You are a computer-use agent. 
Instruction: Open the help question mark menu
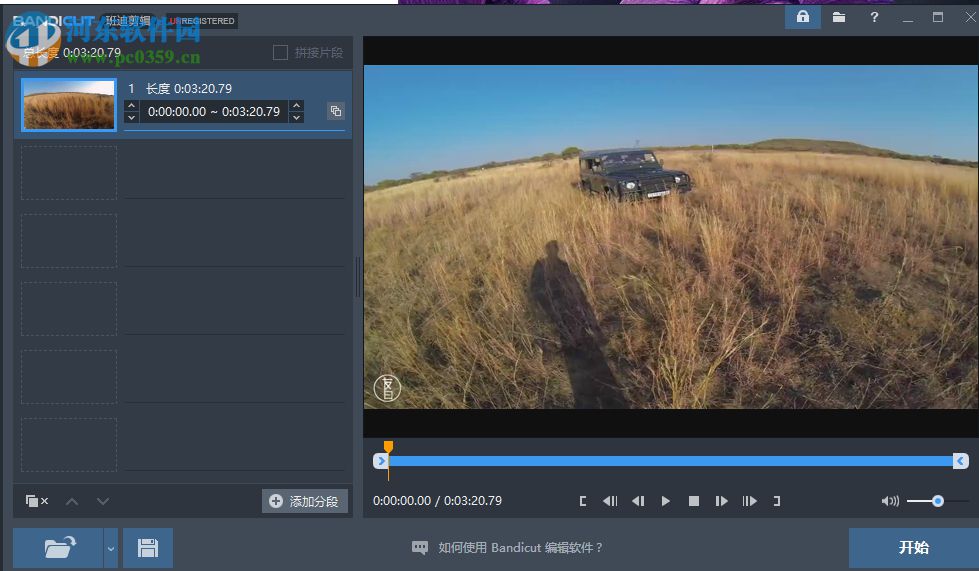pos(874,17)
